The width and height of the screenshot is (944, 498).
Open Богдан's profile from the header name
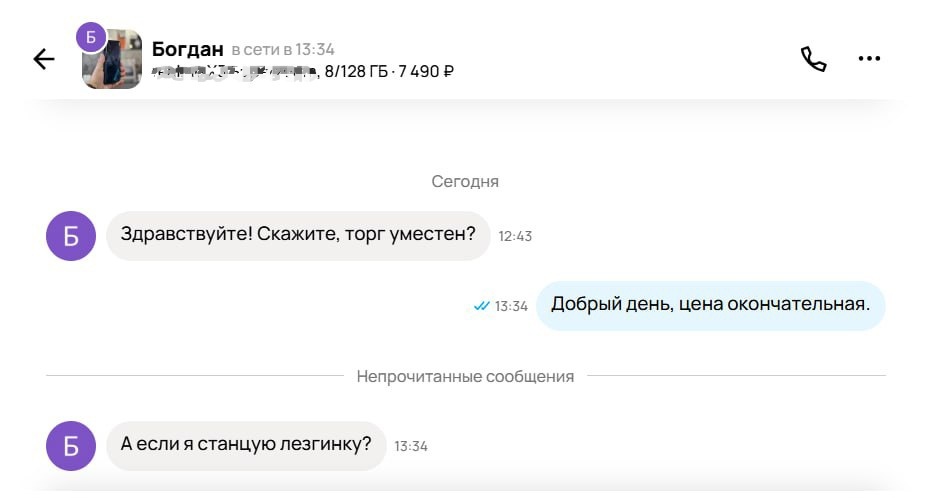[187, 48]
